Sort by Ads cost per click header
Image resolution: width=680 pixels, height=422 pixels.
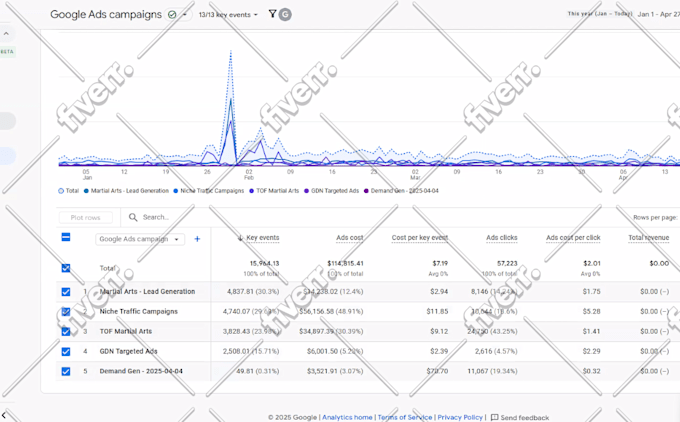pyautogui.click(x=573, y=238)
